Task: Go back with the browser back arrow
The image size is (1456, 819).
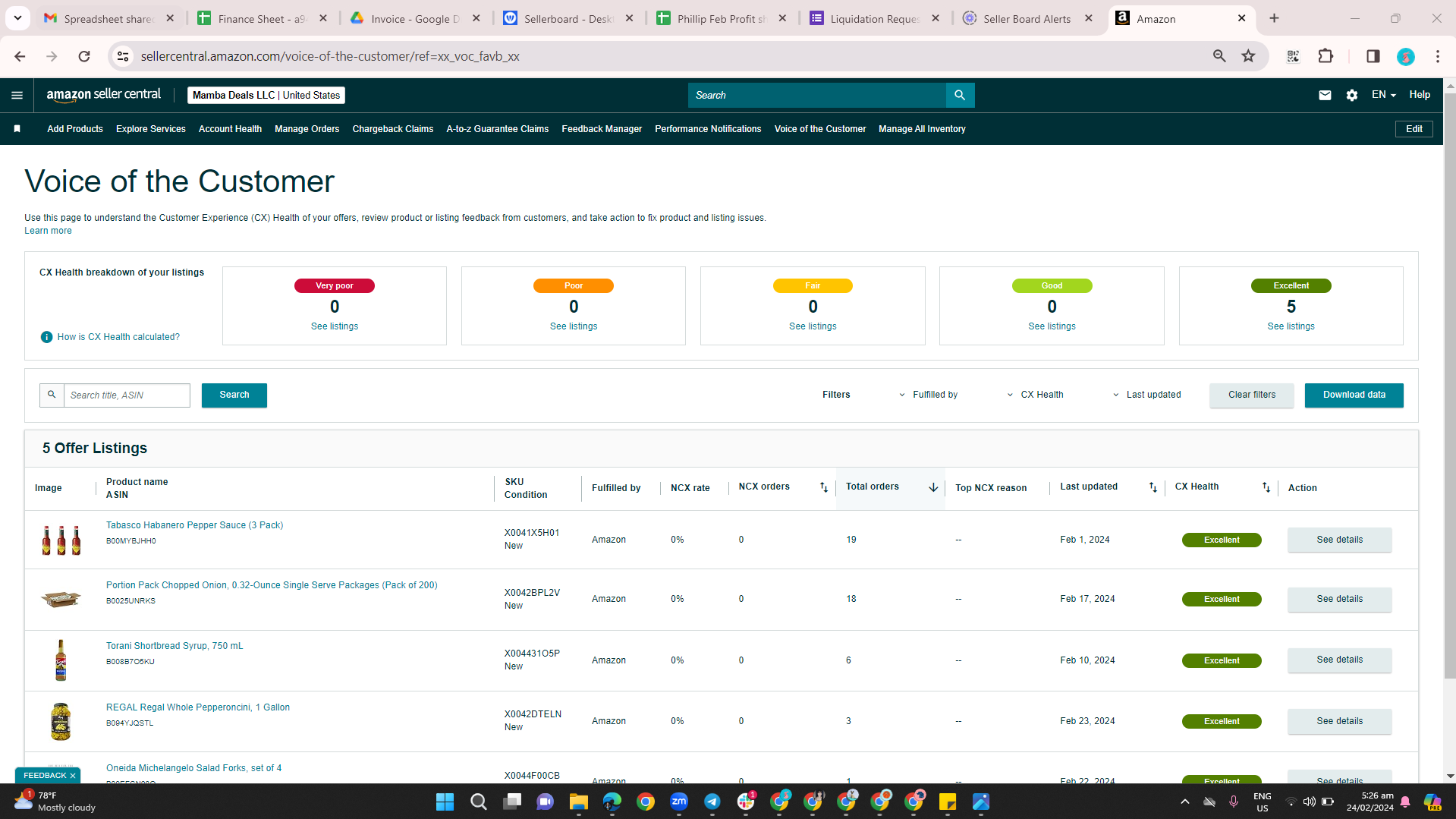Action: pyautogui.click(x=20, y=56)
